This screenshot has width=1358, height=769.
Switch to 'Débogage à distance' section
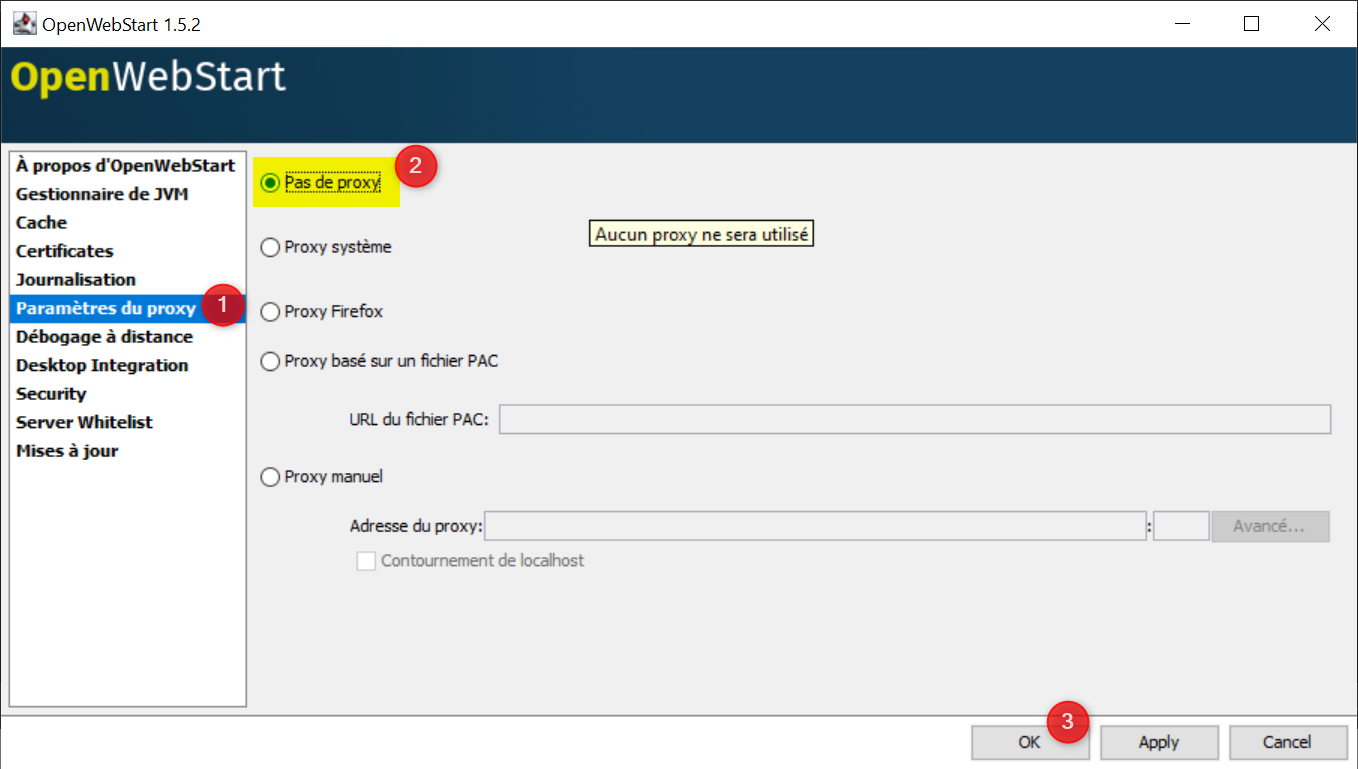click(104, 337)
